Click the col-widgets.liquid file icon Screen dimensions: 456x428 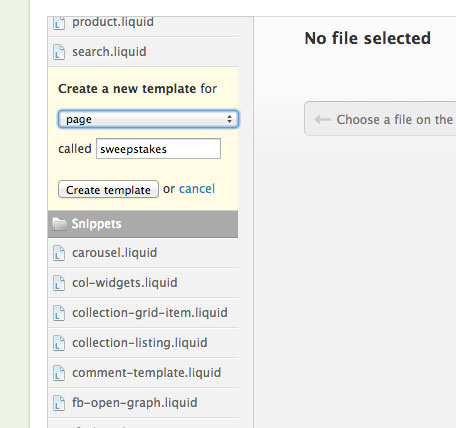[59, 283]
